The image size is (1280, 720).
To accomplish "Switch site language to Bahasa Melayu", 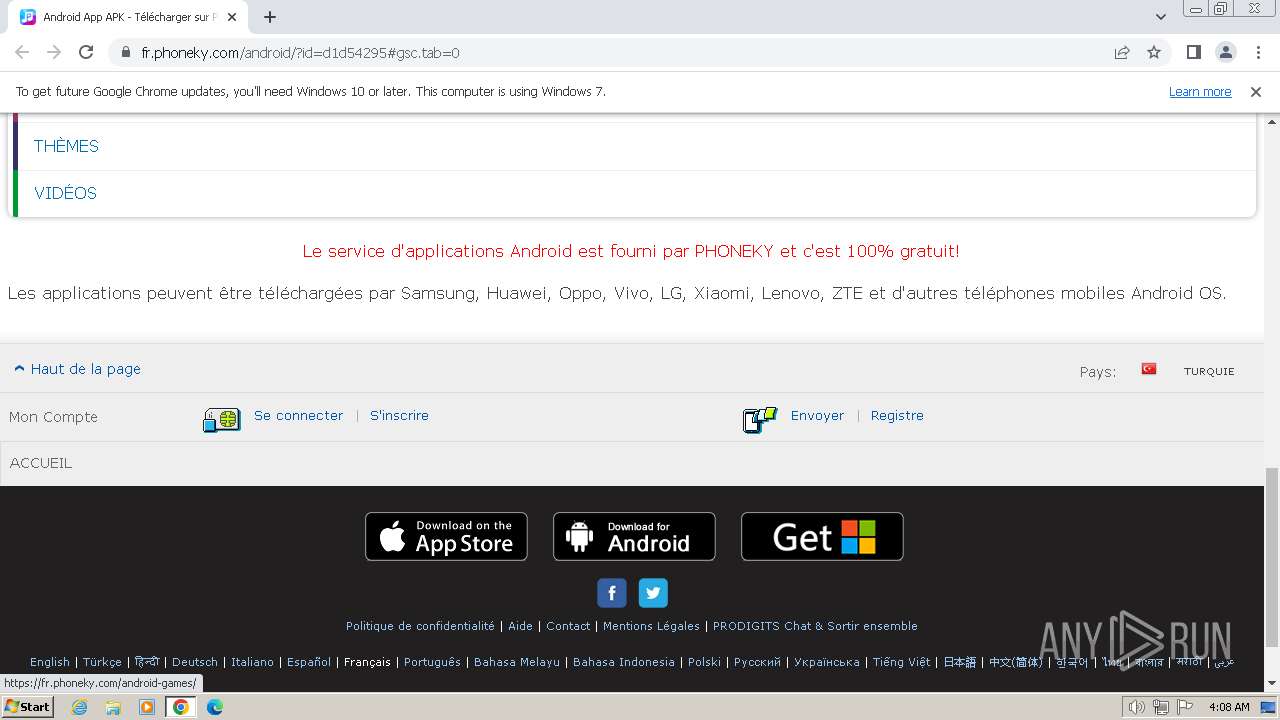I will [517, 662].
